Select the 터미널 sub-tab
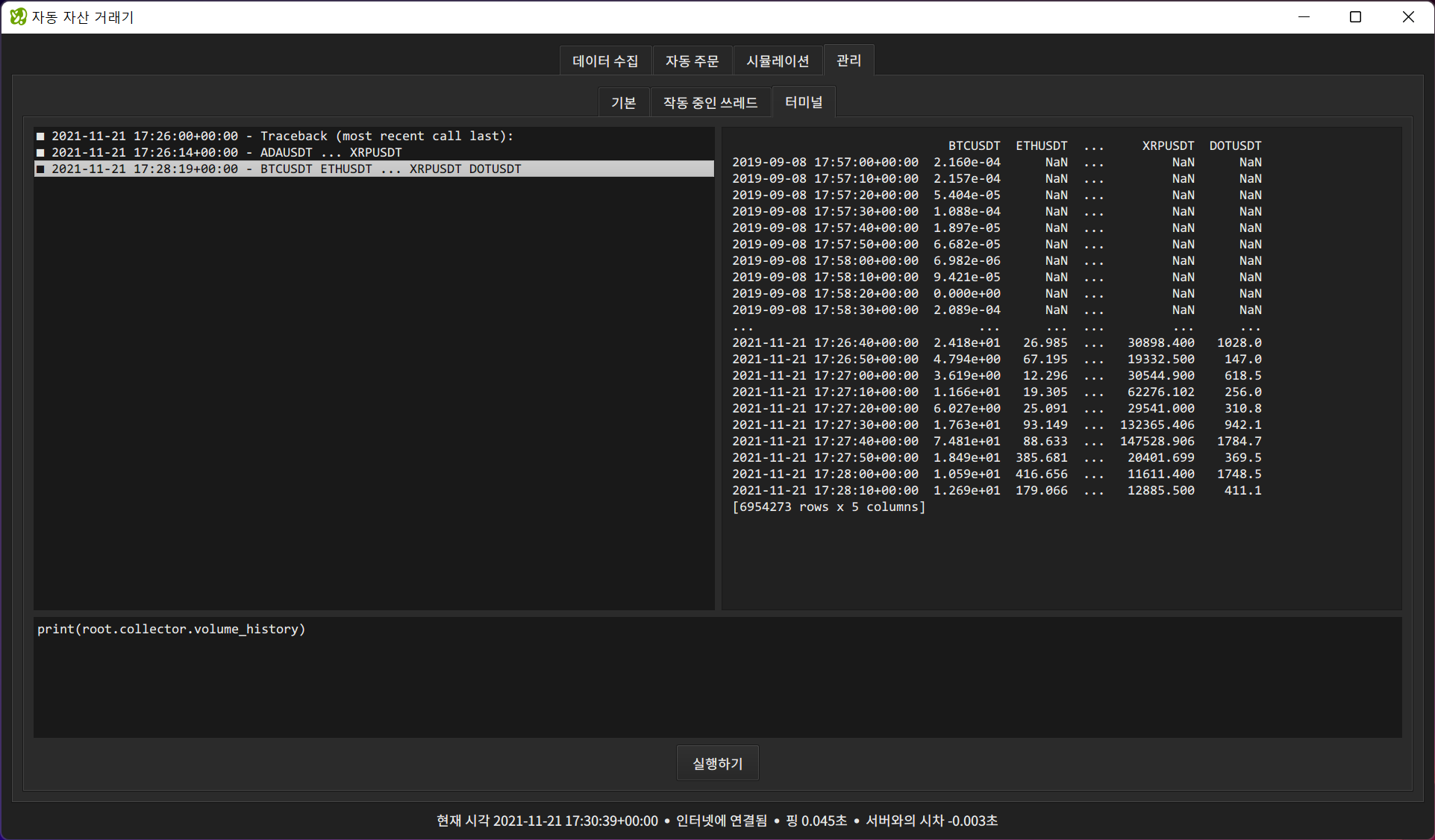 [804, 102]
